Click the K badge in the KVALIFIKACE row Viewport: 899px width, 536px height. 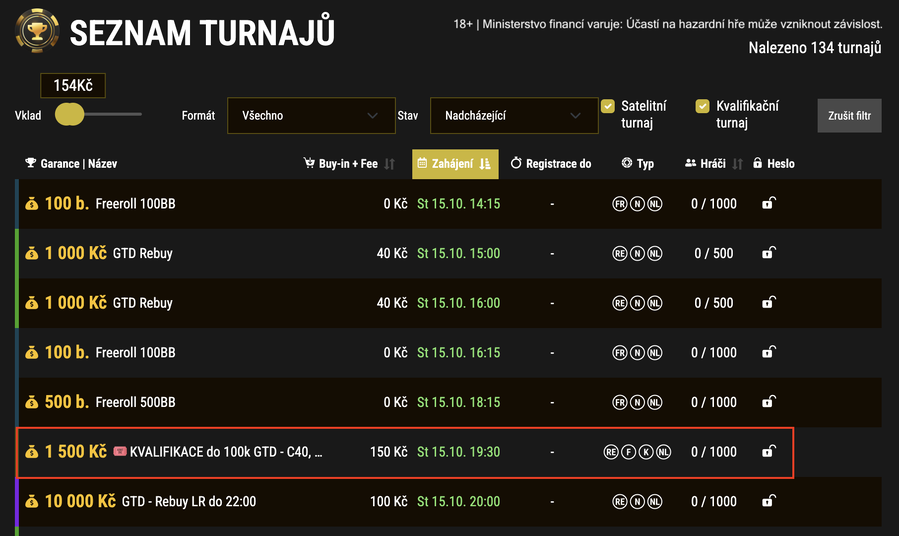pyautogui.click(x=647, y=452)
